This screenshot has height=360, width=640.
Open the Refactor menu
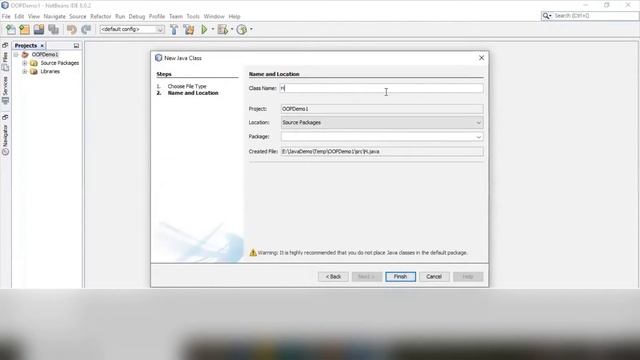[x=100, y=17]
